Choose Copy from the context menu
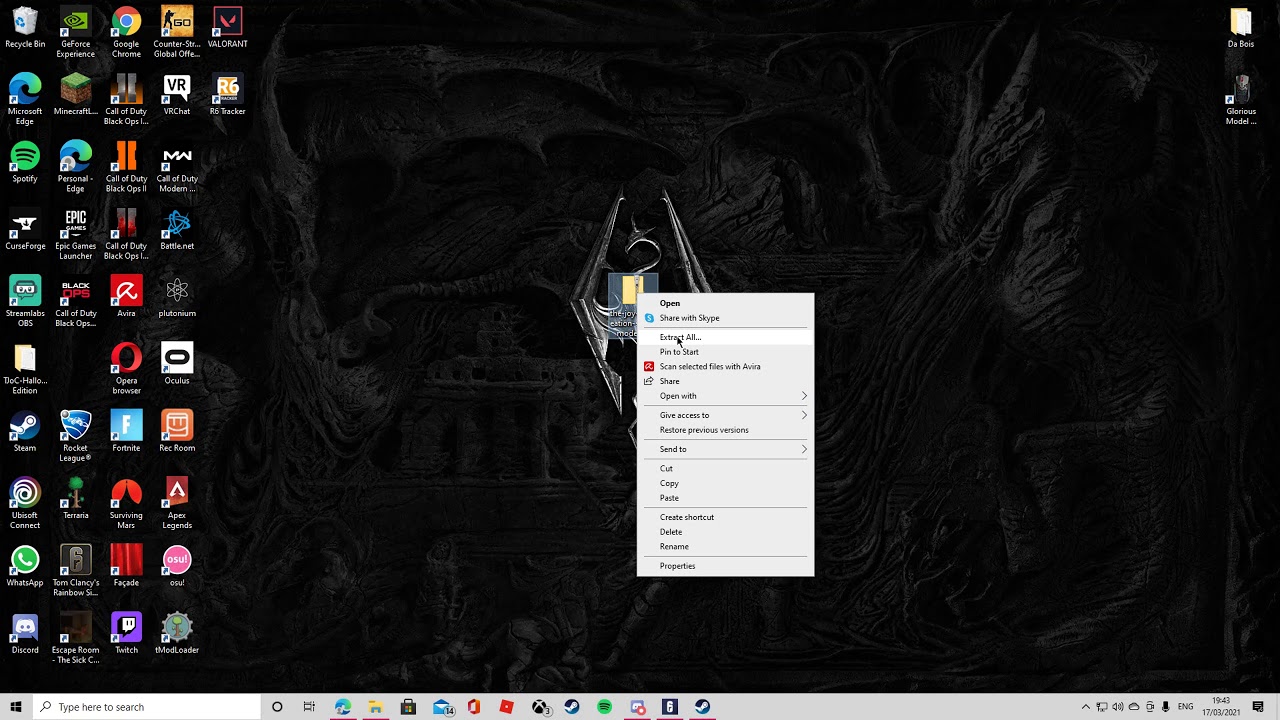 [x=725, y=483]
